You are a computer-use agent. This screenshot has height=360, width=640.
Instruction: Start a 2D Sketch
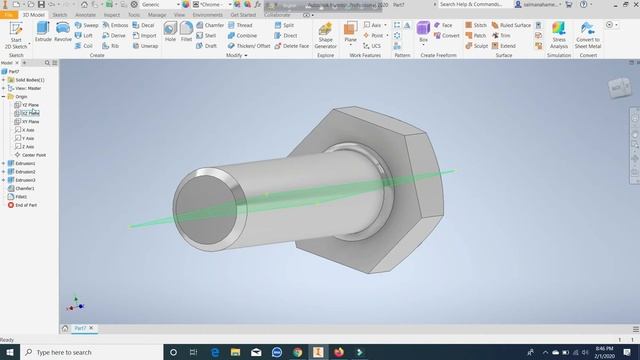pos(16,36)
